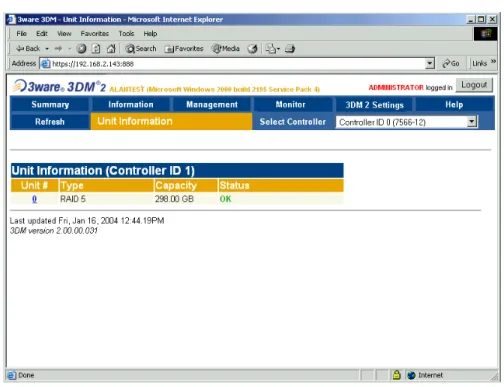Open the Media toolbar button

(226, 49)
